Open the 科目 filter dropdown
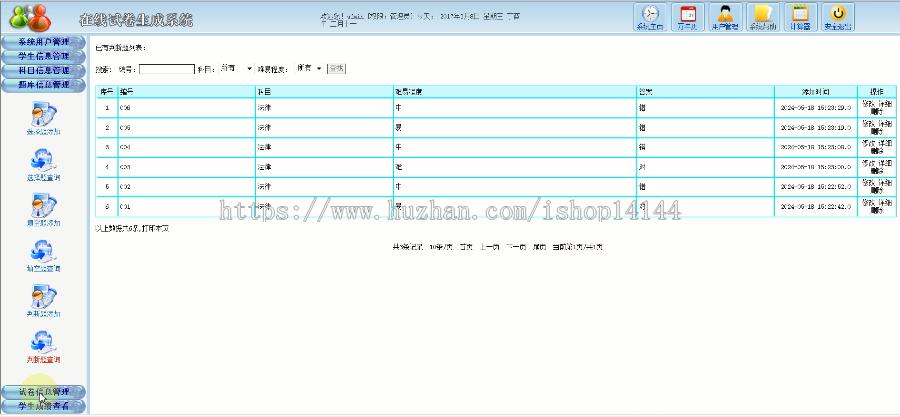Image resolution: width=900 pixels, height=417 pixels. pyautogui.click(x=236, y=68)
